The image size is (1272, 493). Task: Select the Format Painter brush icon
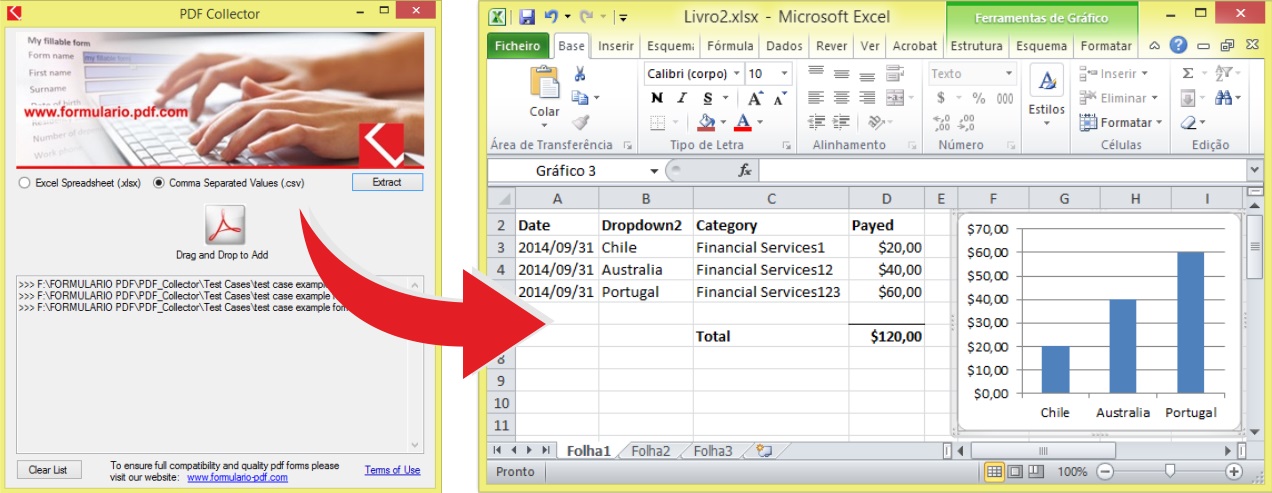[x=580, y=122]
